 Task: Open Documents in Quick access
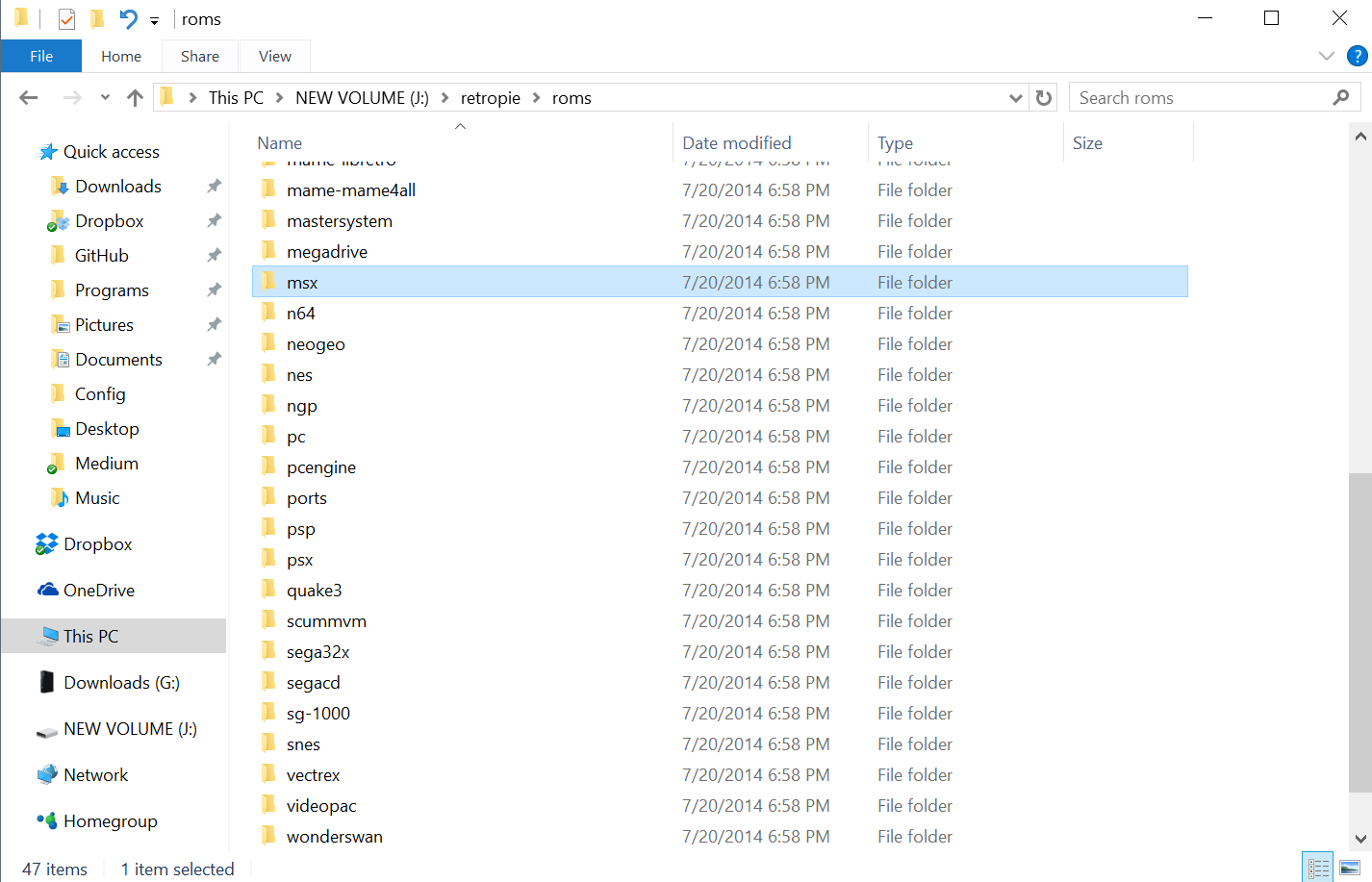pyautogui.click(x=107, y=360)
